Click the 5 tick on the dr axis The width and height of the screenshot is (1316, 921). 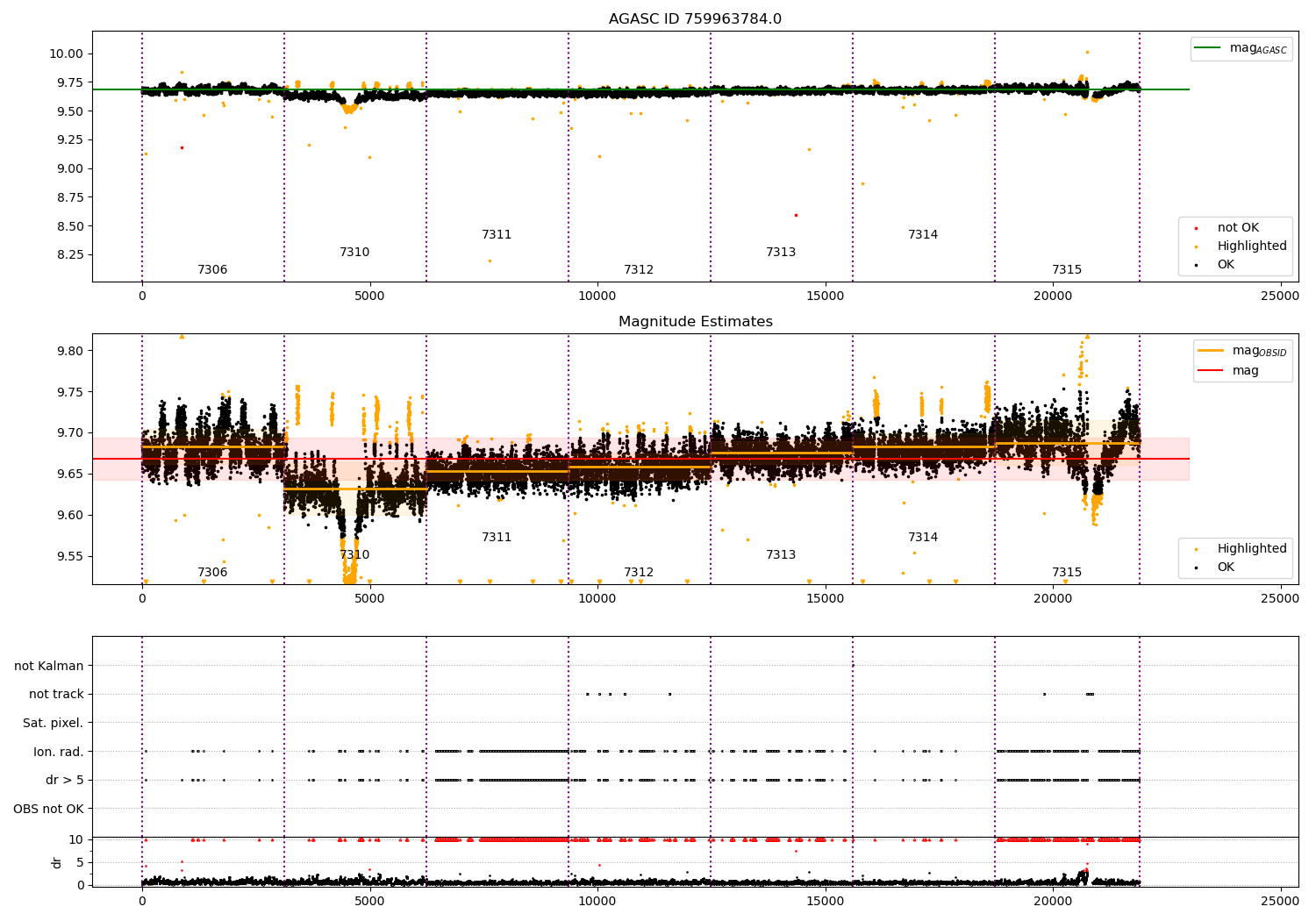tap(81, 862)
